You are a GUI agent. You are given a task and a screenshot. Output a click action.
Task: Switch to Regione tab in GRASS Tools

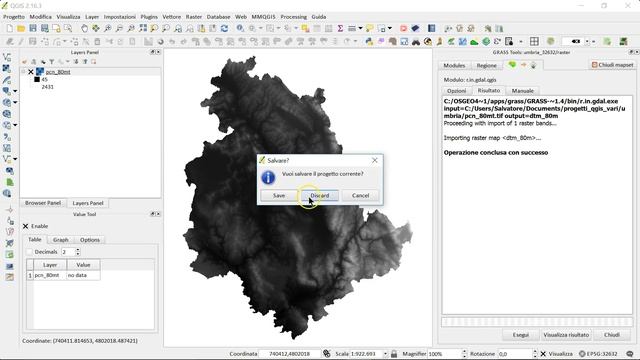(487, 65)
